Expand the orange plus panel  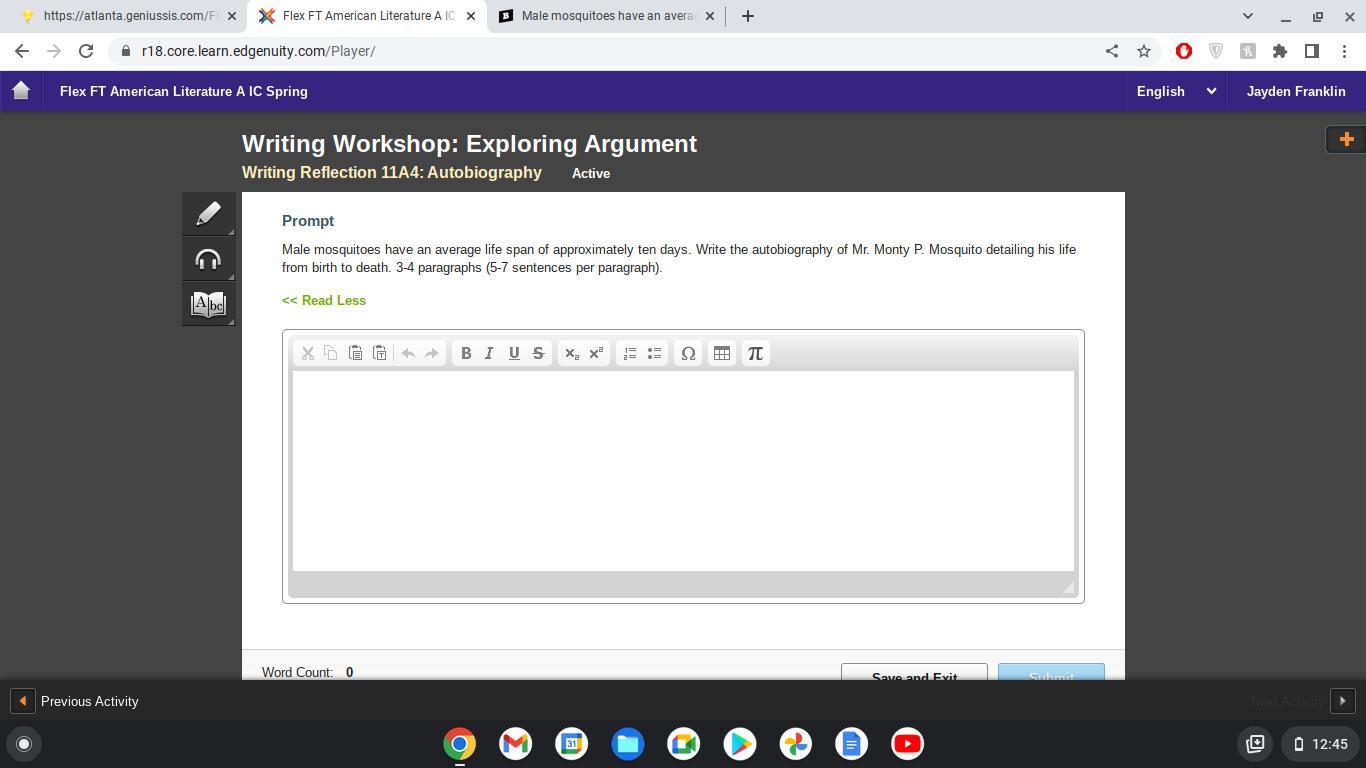pyautogui.click(x=1345, y=139)
